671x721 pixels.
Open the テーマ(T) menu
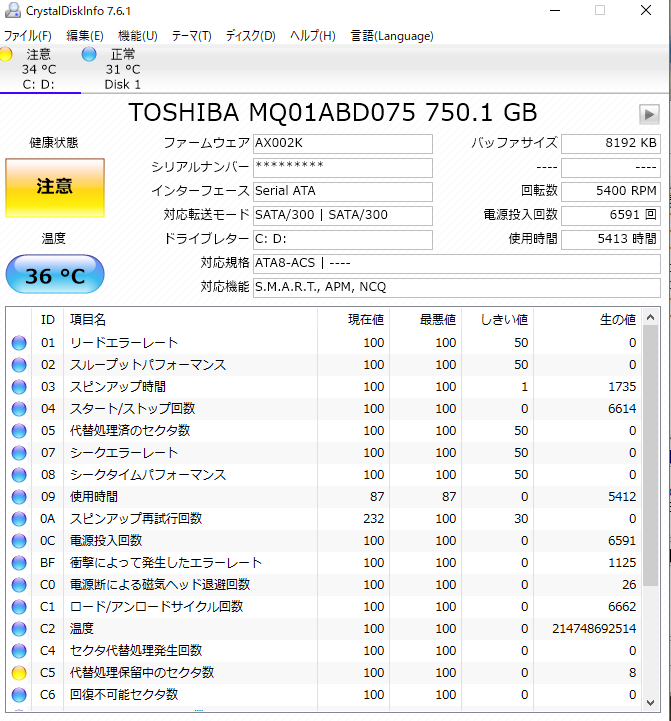point(191,36)
